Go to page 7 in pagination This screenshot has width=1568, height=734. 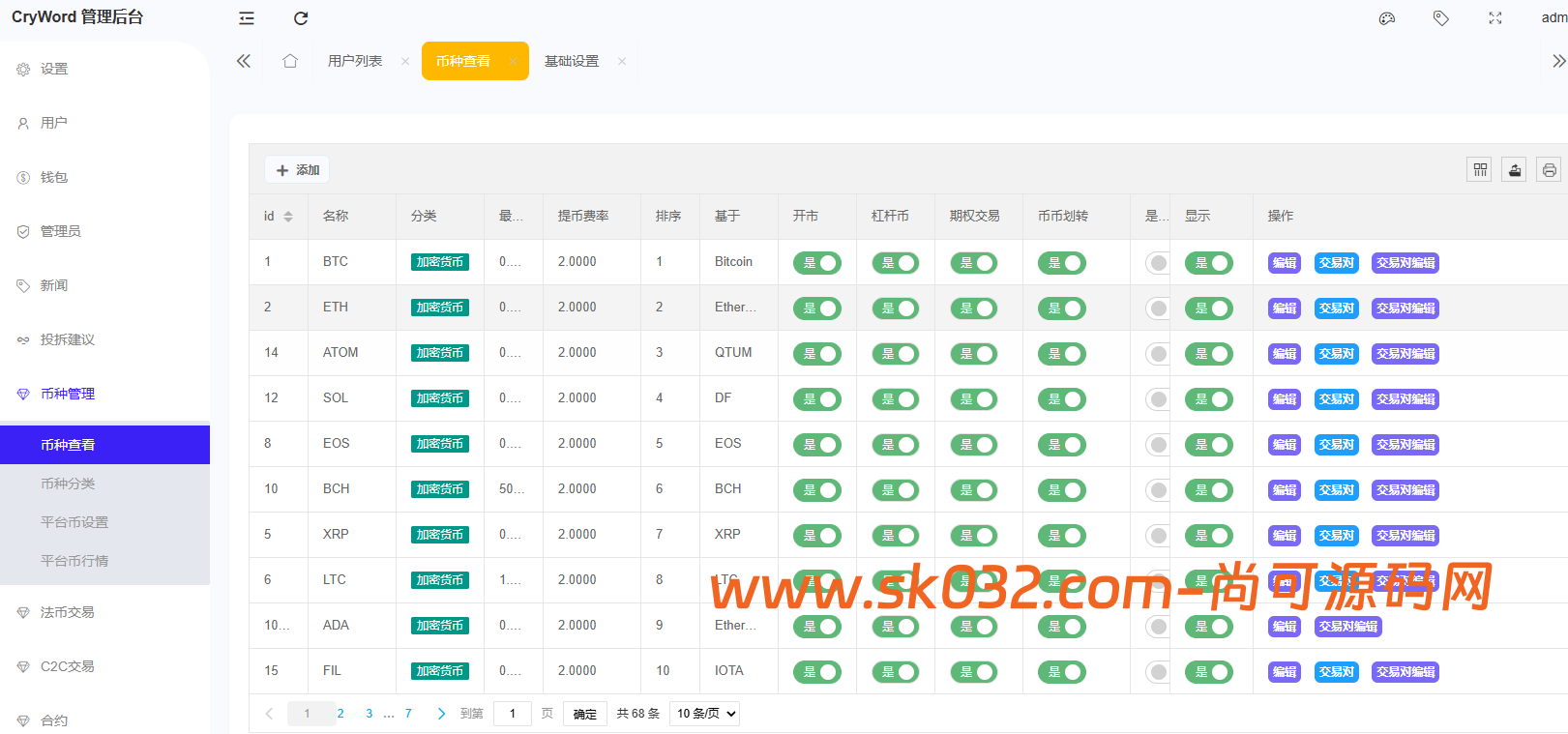[x=408, y=714]
